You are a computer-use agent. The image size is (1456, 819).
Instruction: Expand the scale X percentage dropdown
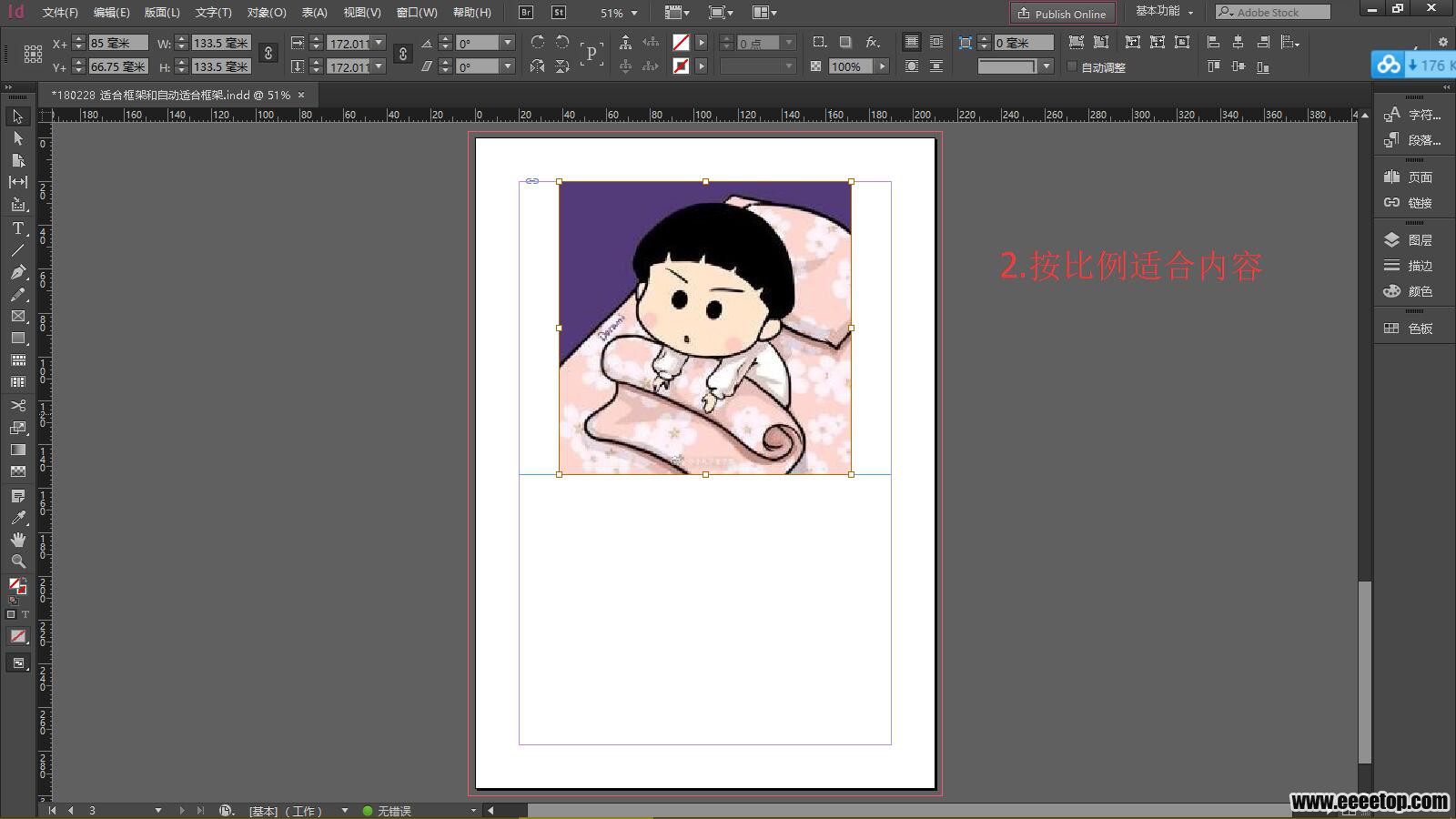(379, 43)
